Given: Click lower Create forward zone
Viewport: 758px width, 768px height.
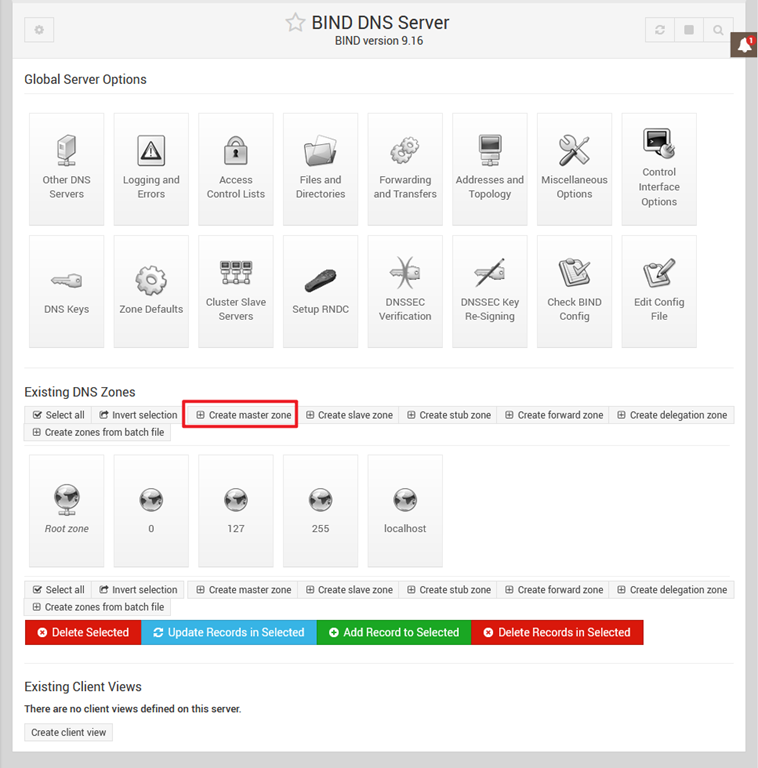Looking at the screenshot, I should pyautogui.click(x=554, y=590).
